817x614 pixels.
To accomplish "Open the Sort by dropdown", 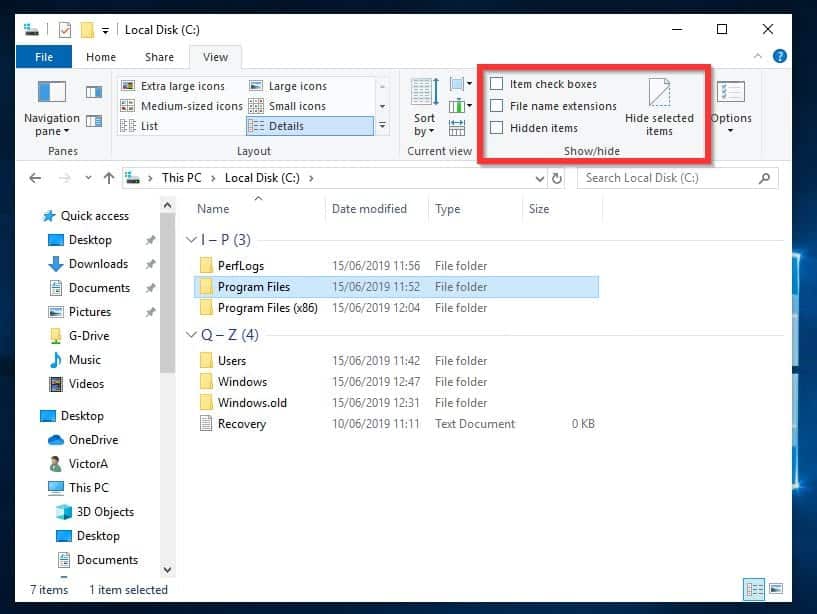I will pos(424,108).
